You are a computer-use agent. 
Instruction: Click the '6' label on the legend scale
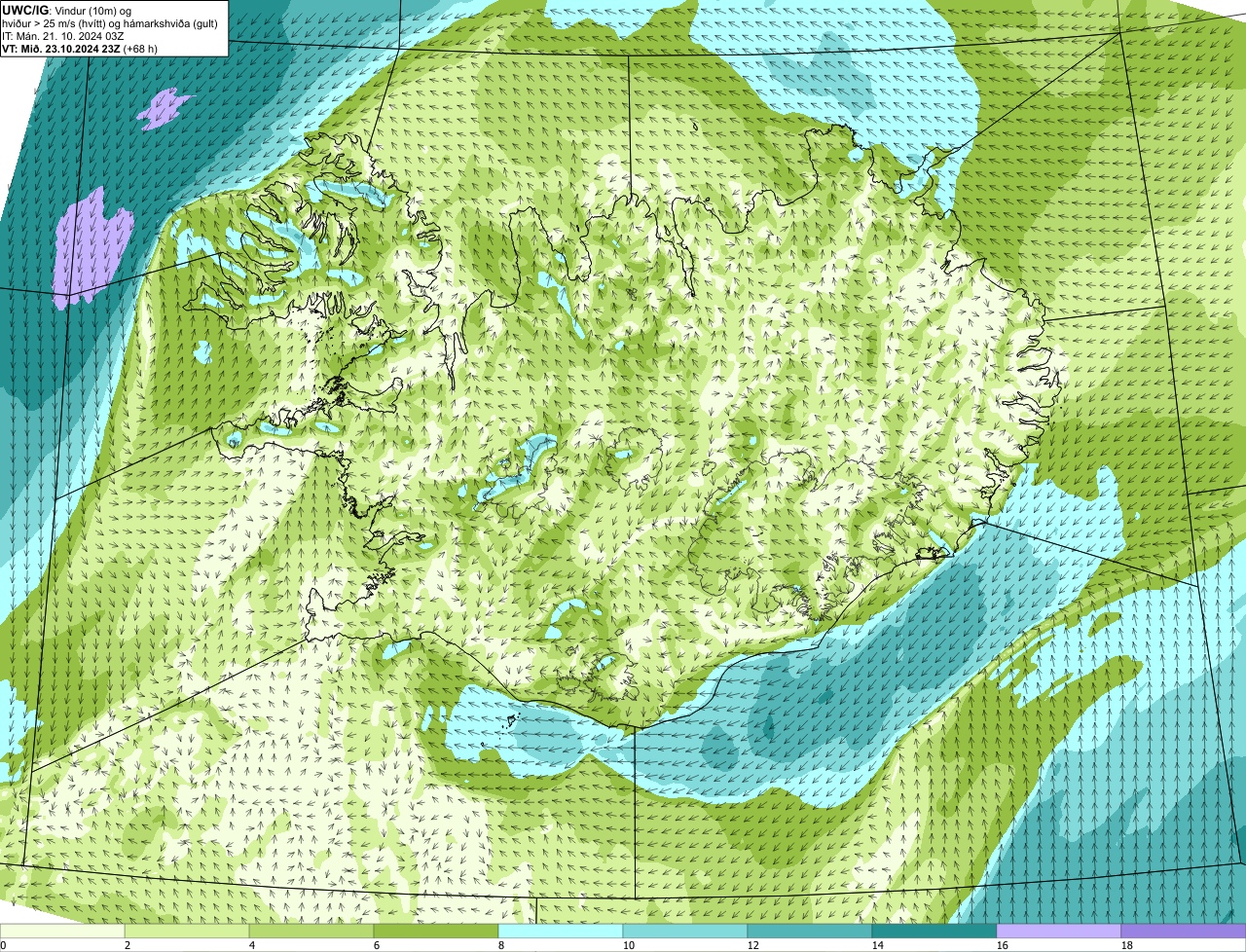point(377,945)
